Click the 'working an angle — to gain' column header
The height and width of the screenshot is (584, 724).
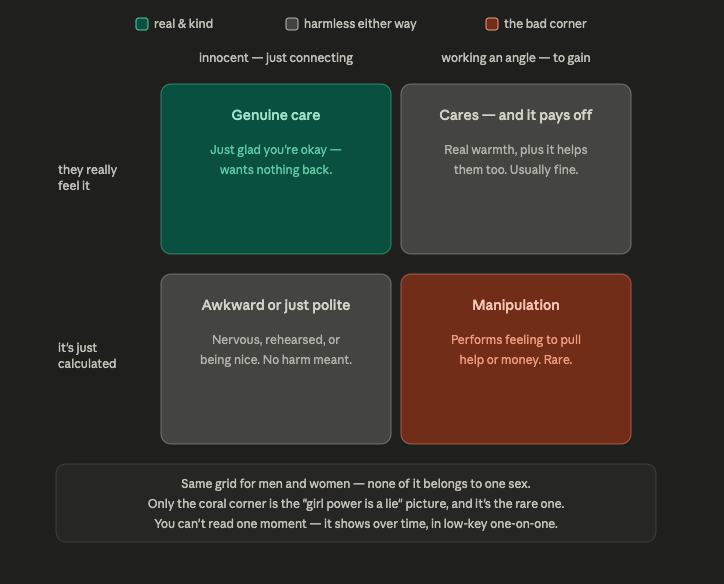point(516,58)
